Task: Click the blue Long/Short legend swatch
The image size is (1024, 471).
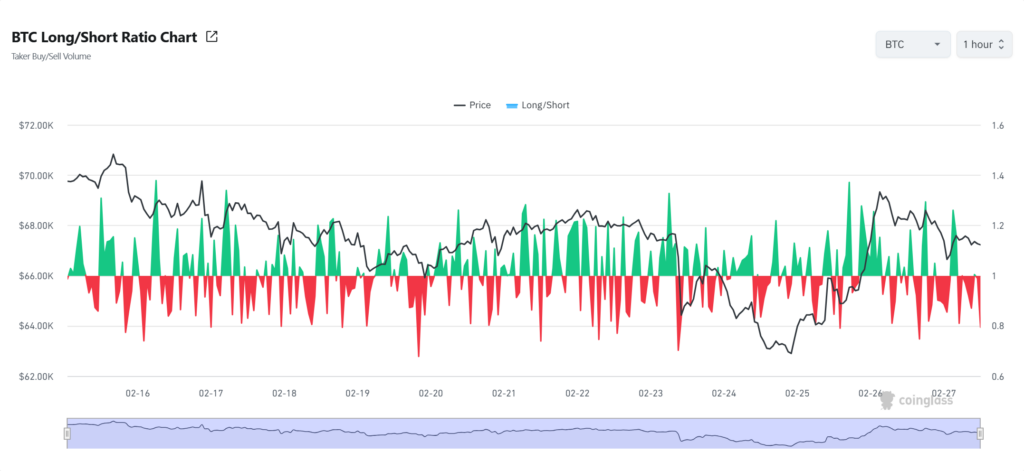Action: tap(512, 105)
